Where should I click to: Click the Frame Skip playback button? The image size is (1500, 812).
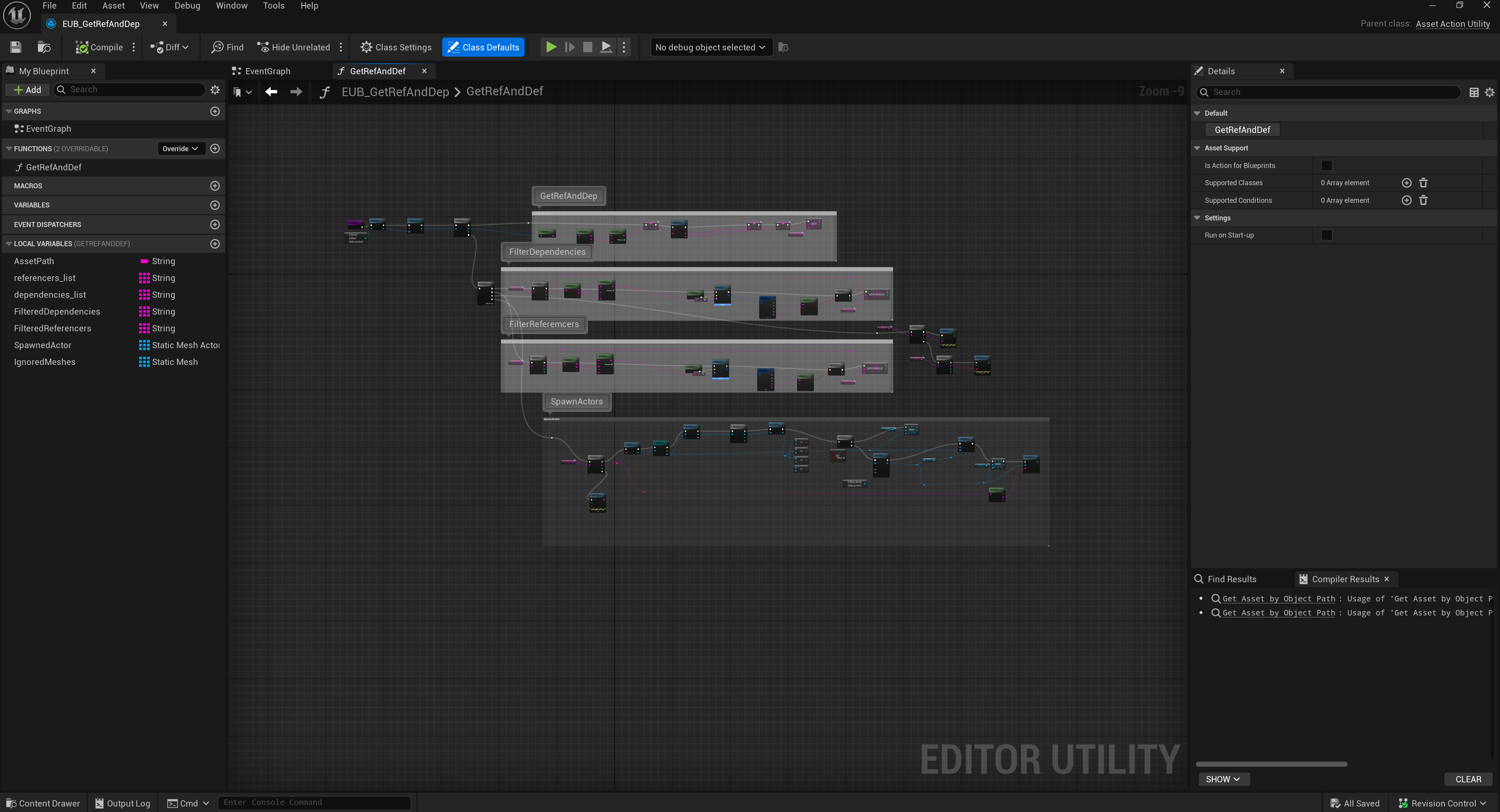coord(570,47)
